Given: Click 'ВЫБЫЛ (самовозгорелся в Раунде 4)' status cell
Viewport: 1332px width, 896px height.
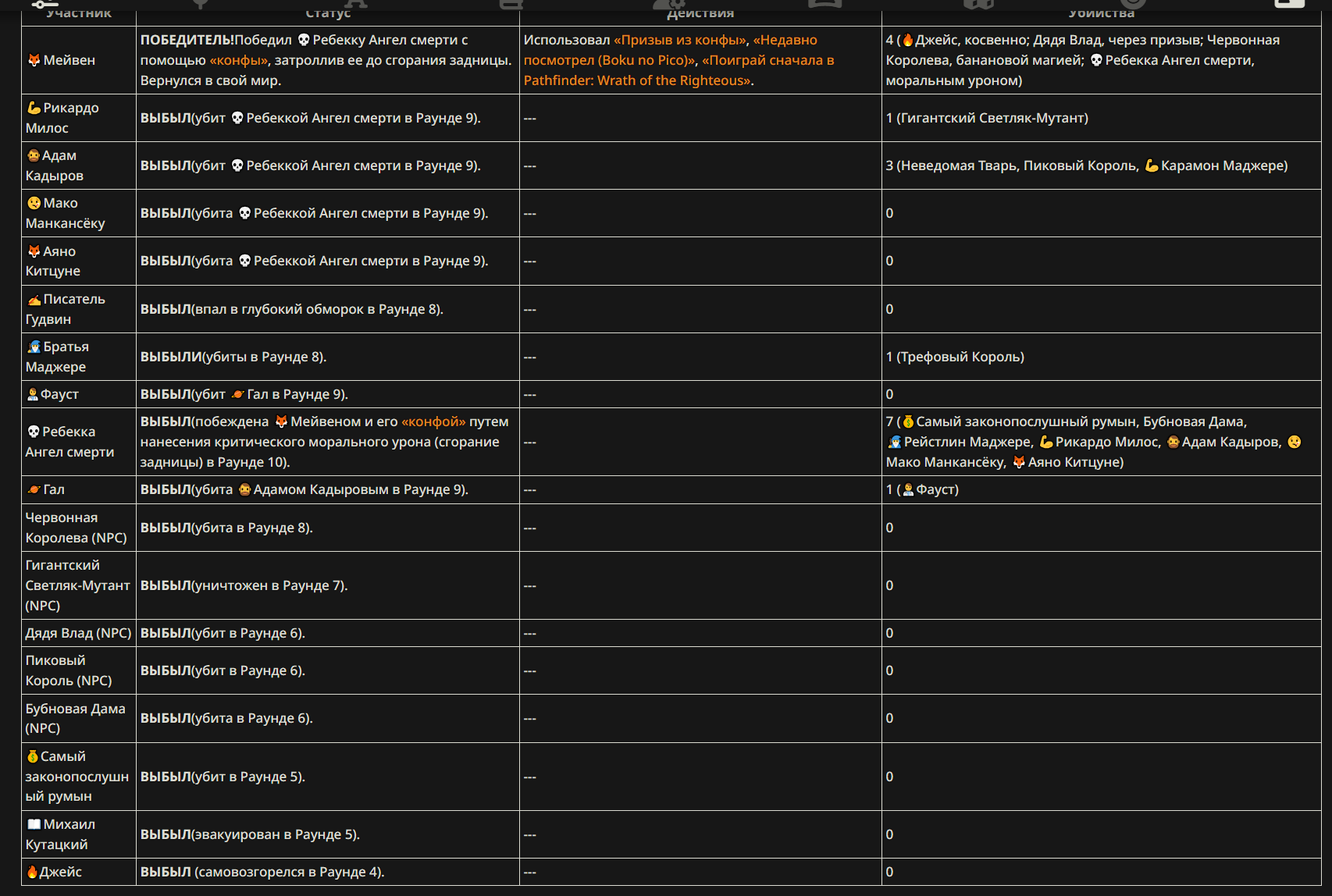Looking at the screenshot, I should [328, 872].
